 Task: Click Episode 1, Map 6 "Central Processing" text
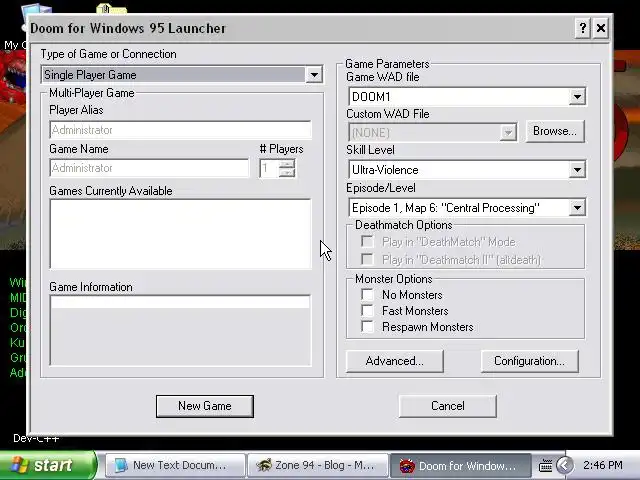tap(446, 208)
